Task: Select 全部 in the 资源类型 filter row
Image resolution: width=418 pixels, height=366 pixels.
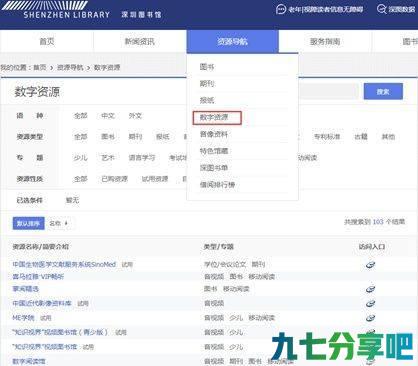Action: (80, 137)
